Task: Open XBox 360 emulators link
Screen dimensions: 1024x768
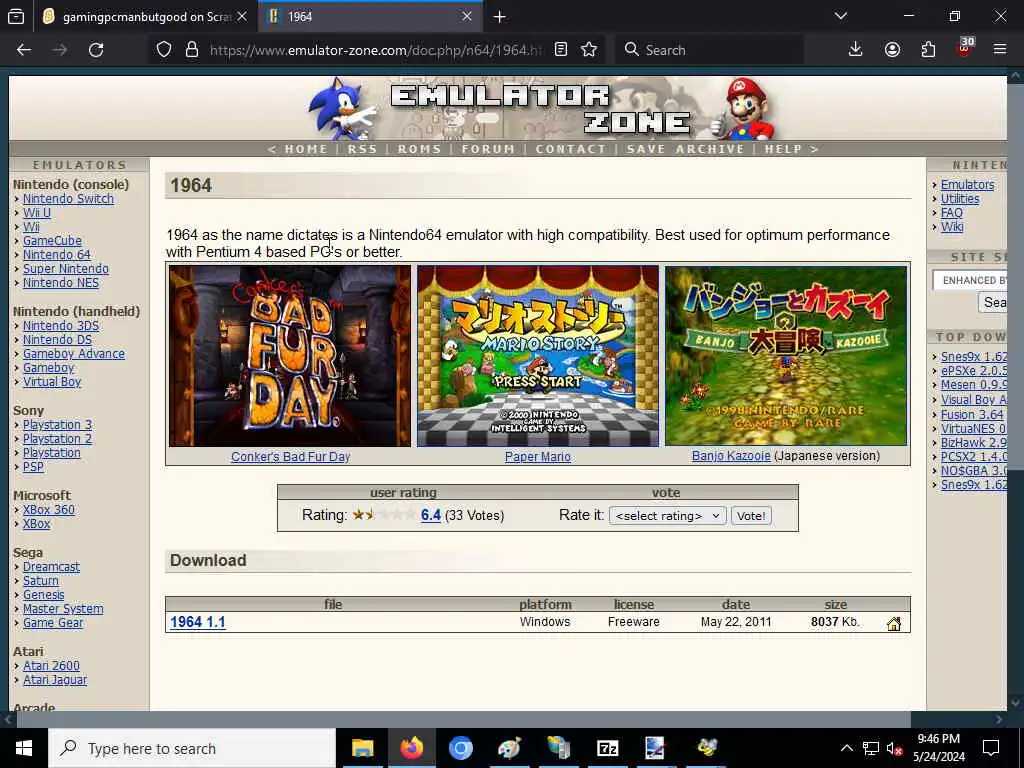Action: [x=49, y=509]
